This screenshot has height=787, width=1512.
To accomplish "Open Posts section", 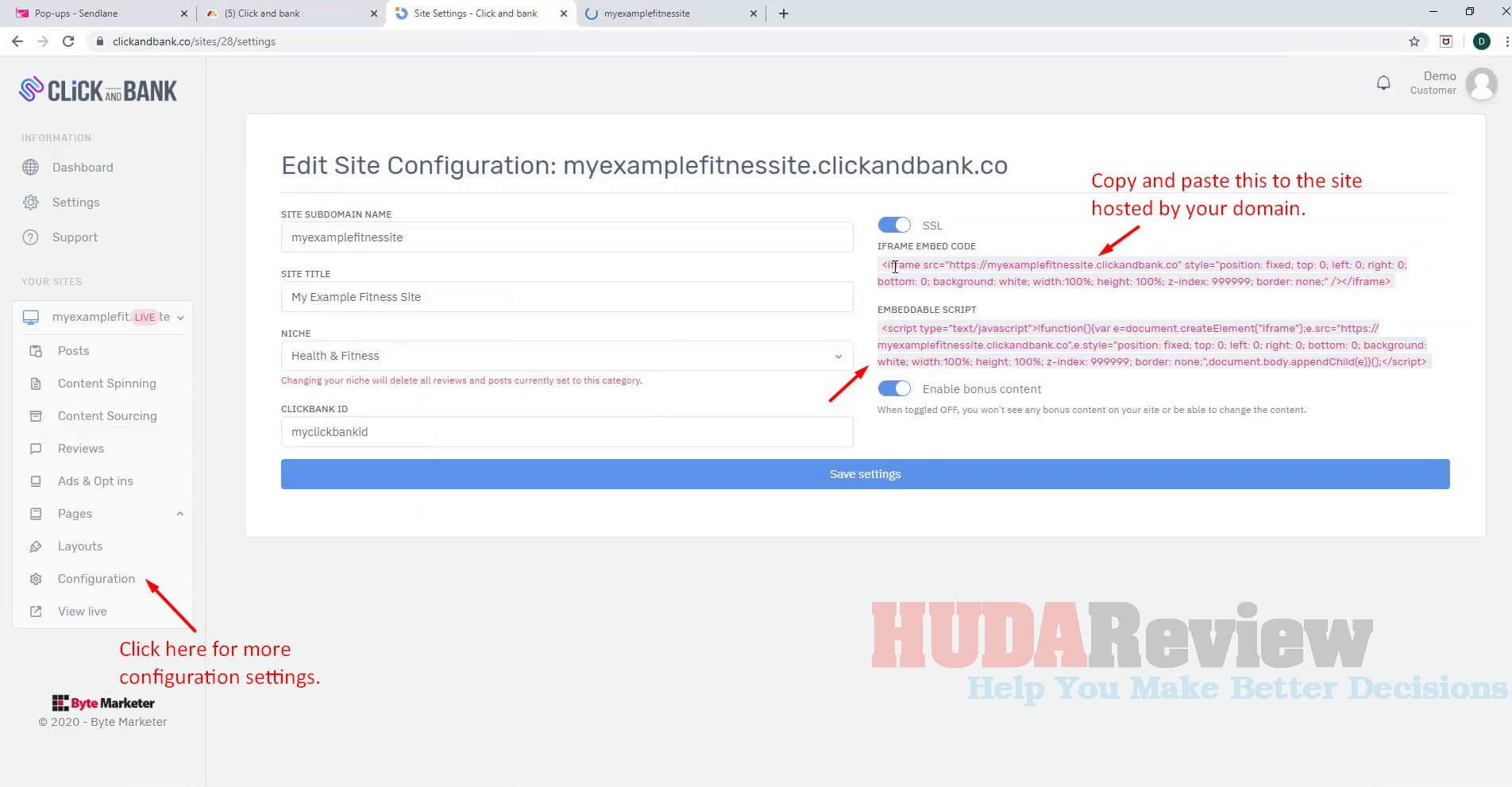I will pos(73,351).
